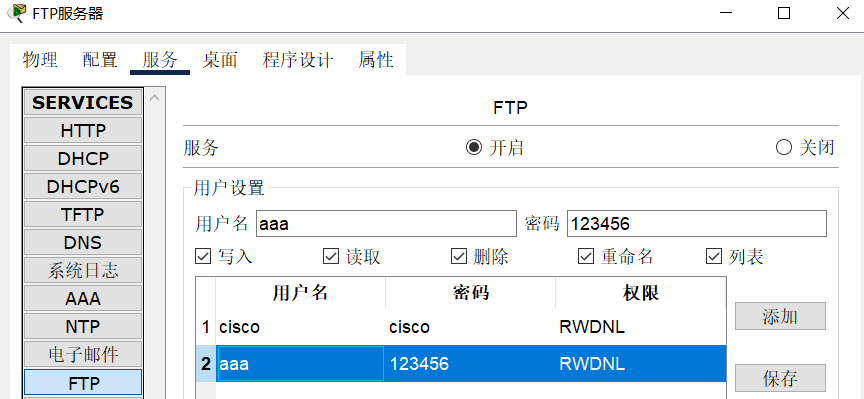Switch to the 物理 tab
The height and width of the screenshot is (399, 864).
click(40, 60)
